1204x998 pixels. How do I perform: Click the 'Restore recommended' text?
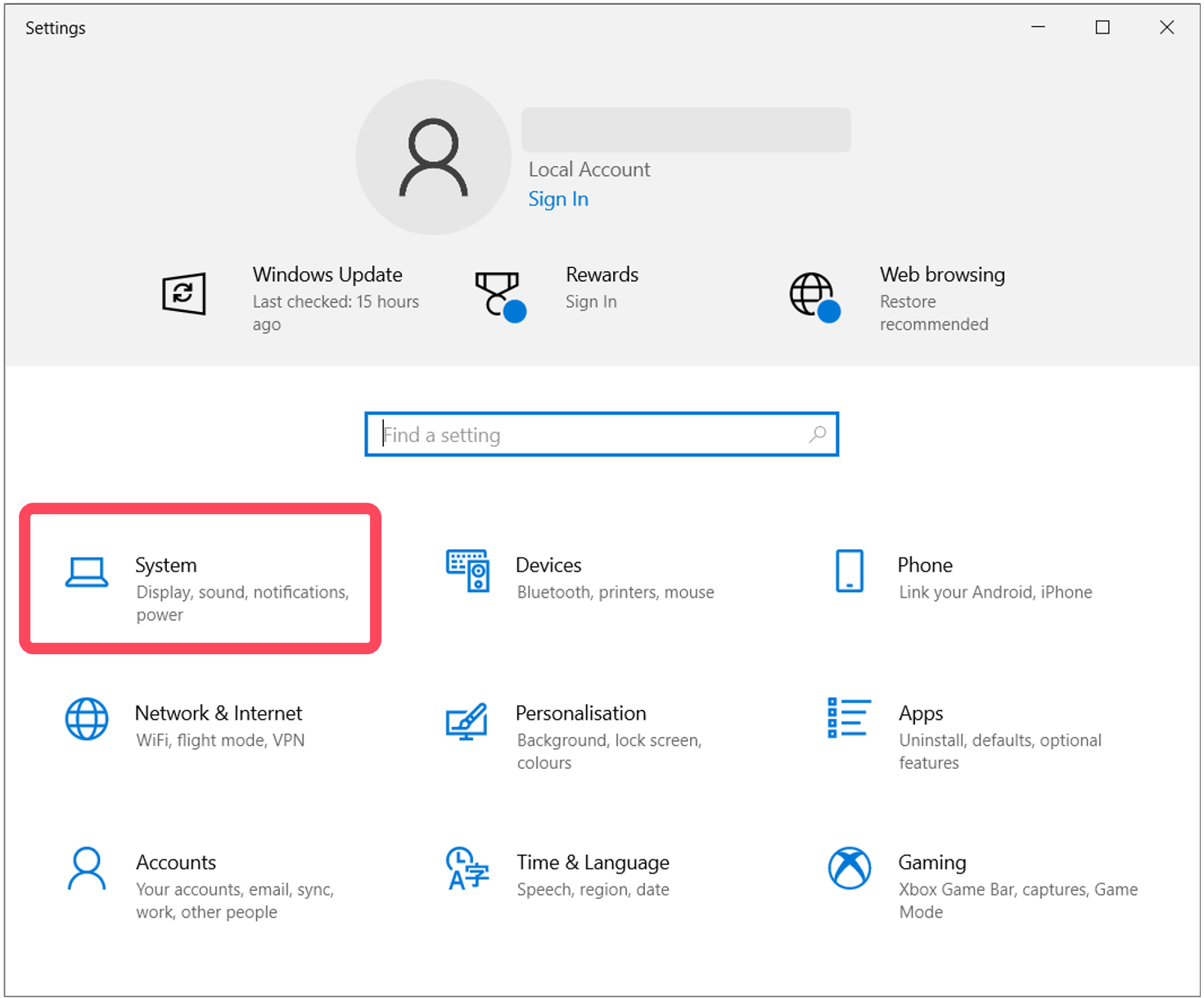(x=934, y=313)
